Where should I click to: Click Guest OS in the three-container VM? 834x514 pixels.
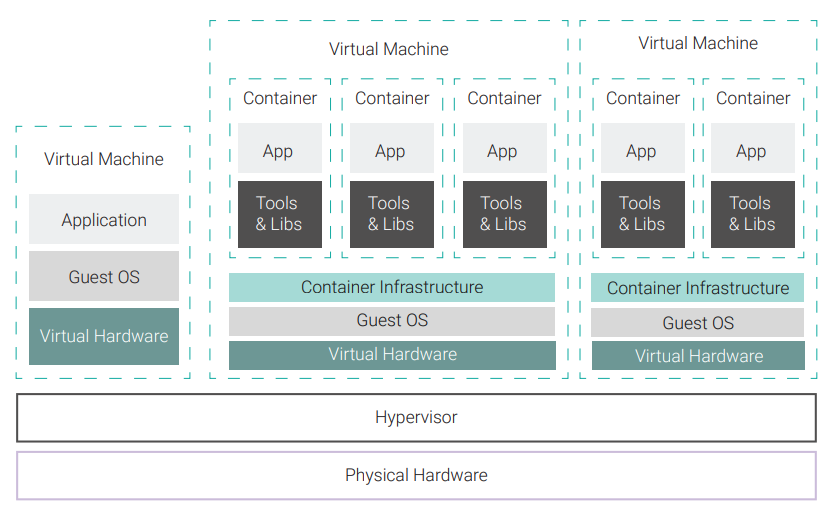tap(392, 321)
